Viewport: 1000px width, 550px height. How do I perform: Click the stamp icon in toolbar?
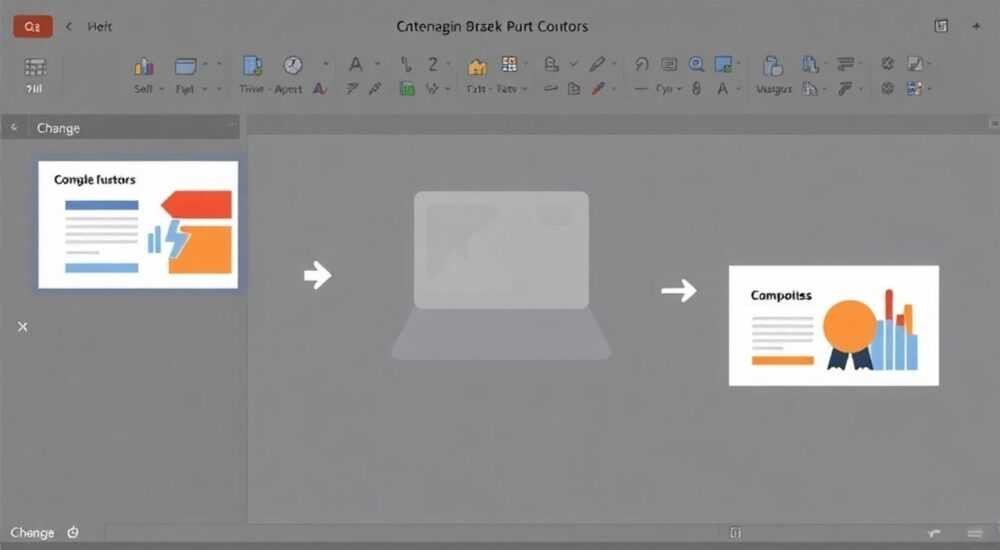pyautogui.click(x=552, y=64)
